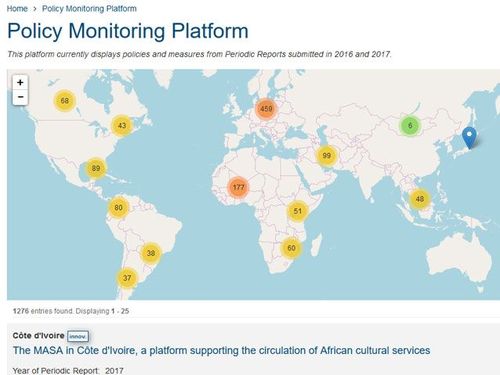500x375 pixels.
Task: Zoom in on the map
Action: [x=20, y=83]
